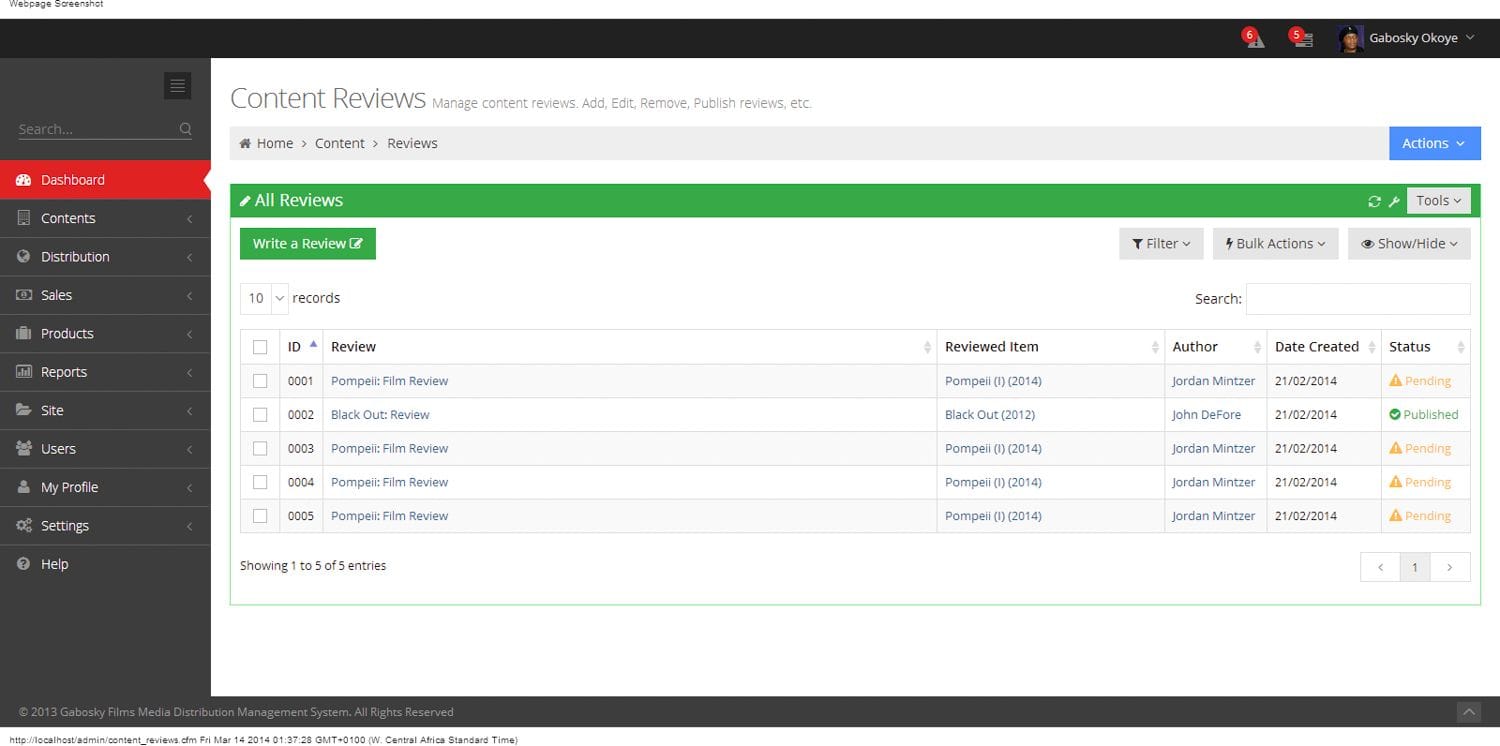Open the Filter dropdown

tap(1160, 243)
